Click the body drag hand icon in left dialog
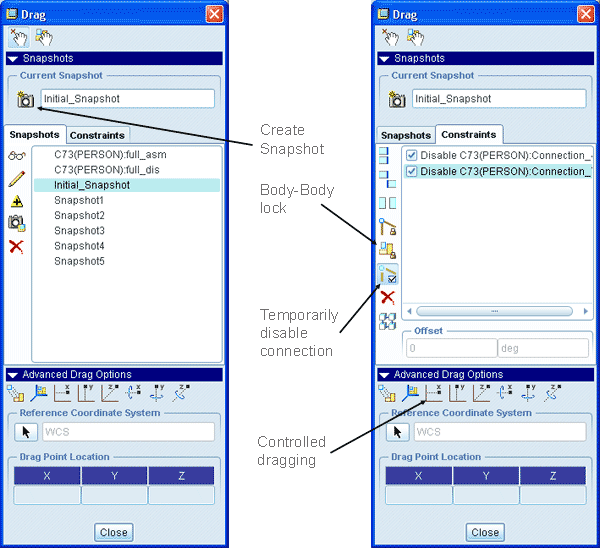The width and height of the screenshot is (600, 548). pyautogui.click(x=41, y=36)
